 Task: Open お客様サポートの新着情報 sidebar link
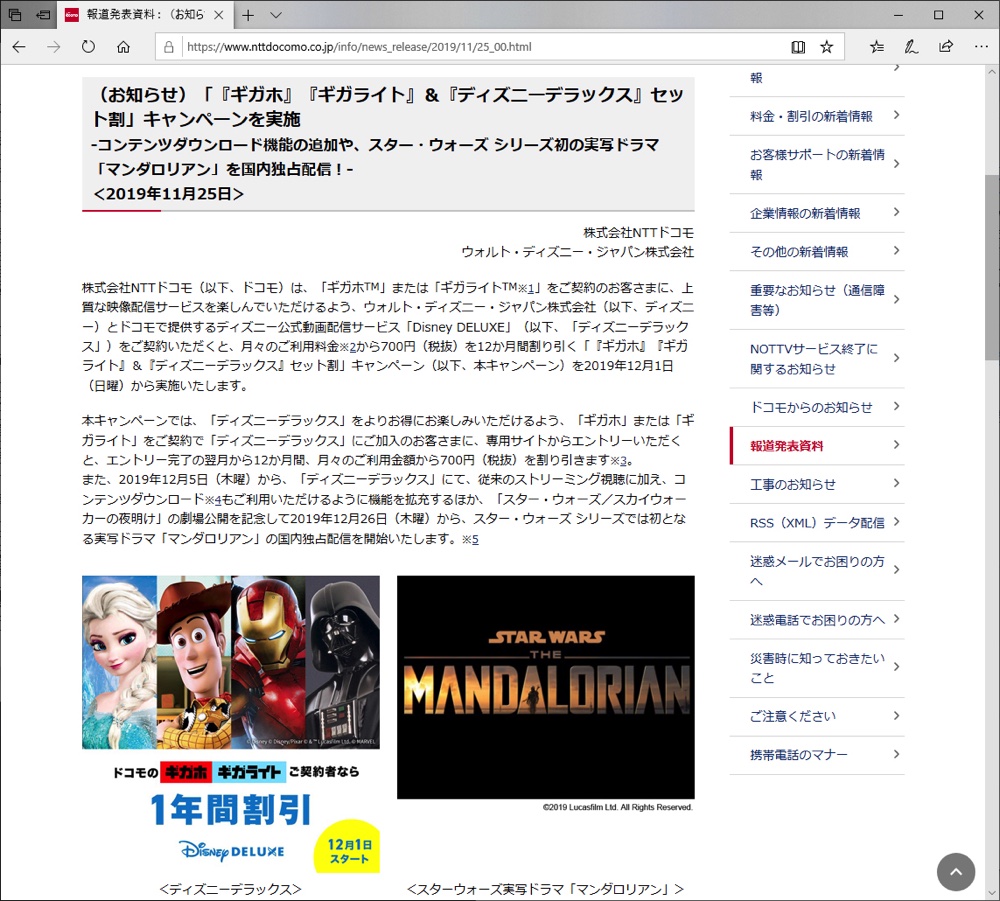pyautogui.click(x=817, y=165)
